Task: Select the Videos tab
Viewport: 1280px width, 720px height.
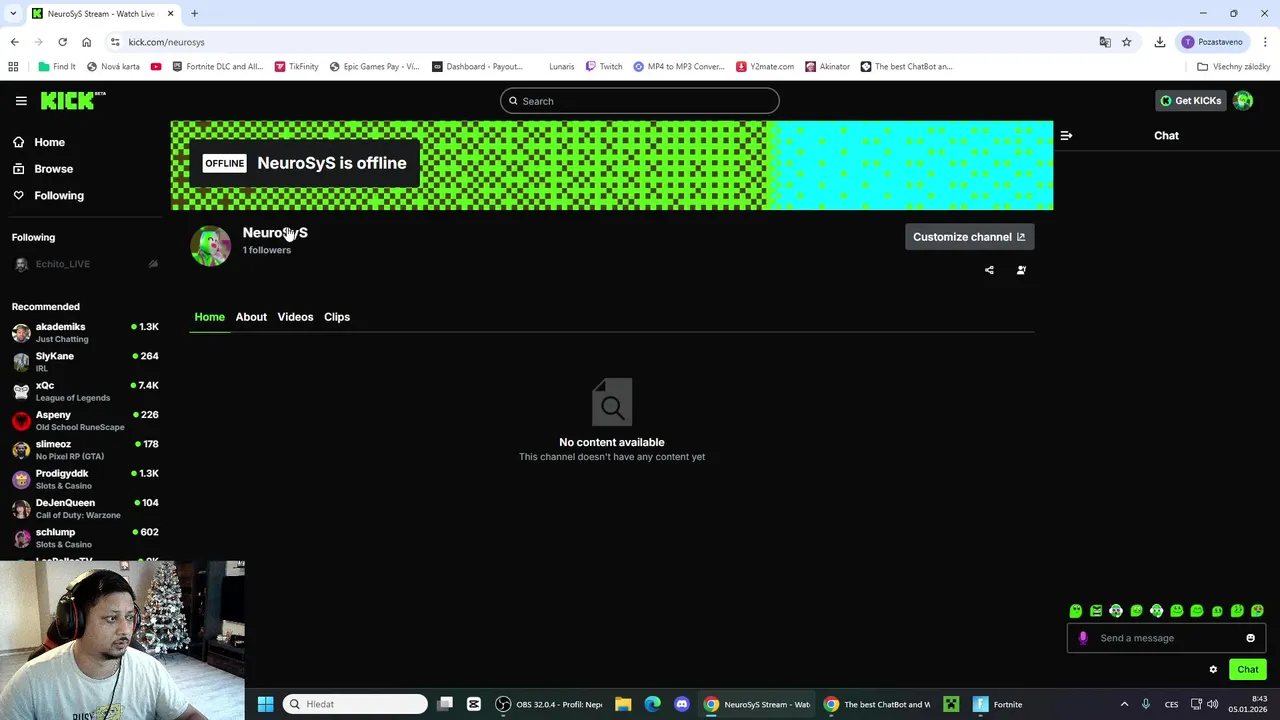Action: point(295,317)
